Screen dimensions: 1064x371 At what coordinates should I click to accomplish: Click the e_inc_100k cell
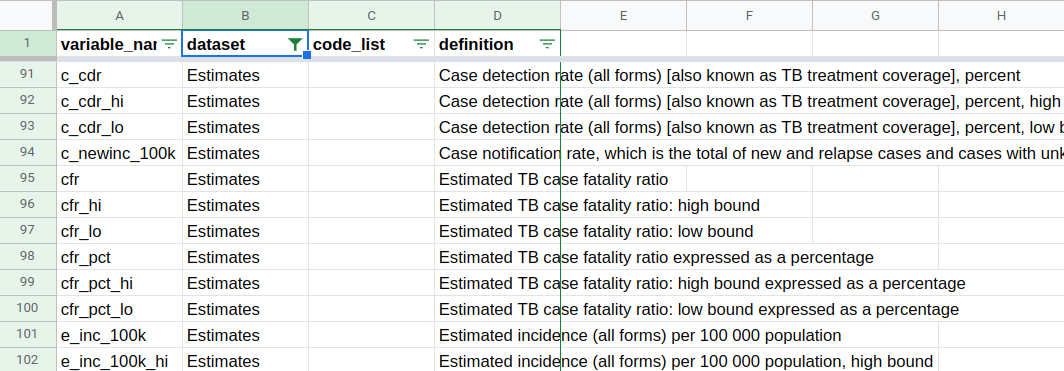click(x=119, y=335)
